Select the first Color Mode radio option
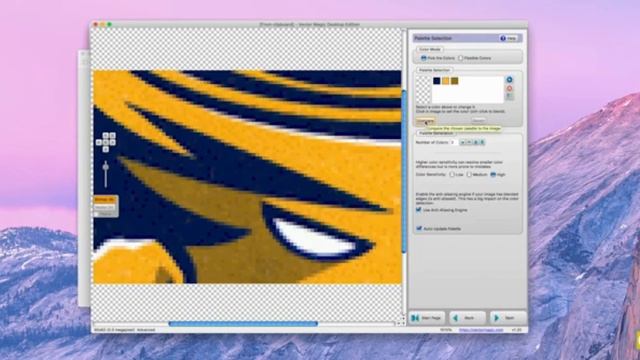The width and height of the screenshot is (640, 360). pyautogui.click(x=424, y=58)
